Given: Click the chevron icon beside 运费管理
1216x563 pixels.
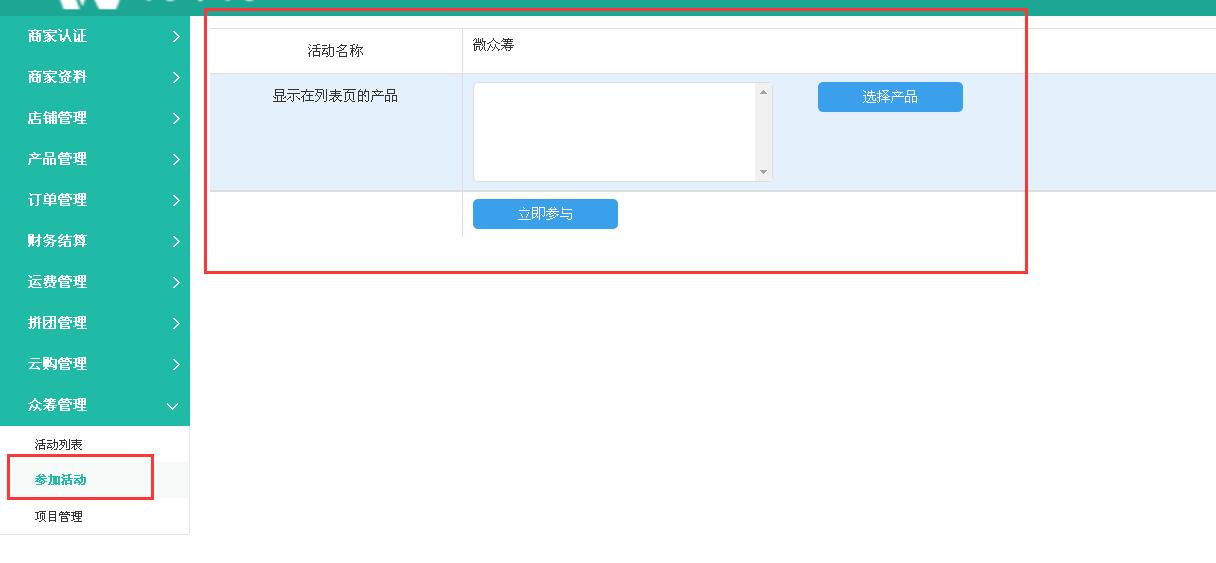Looking at the screenshot, I should 176,283.
